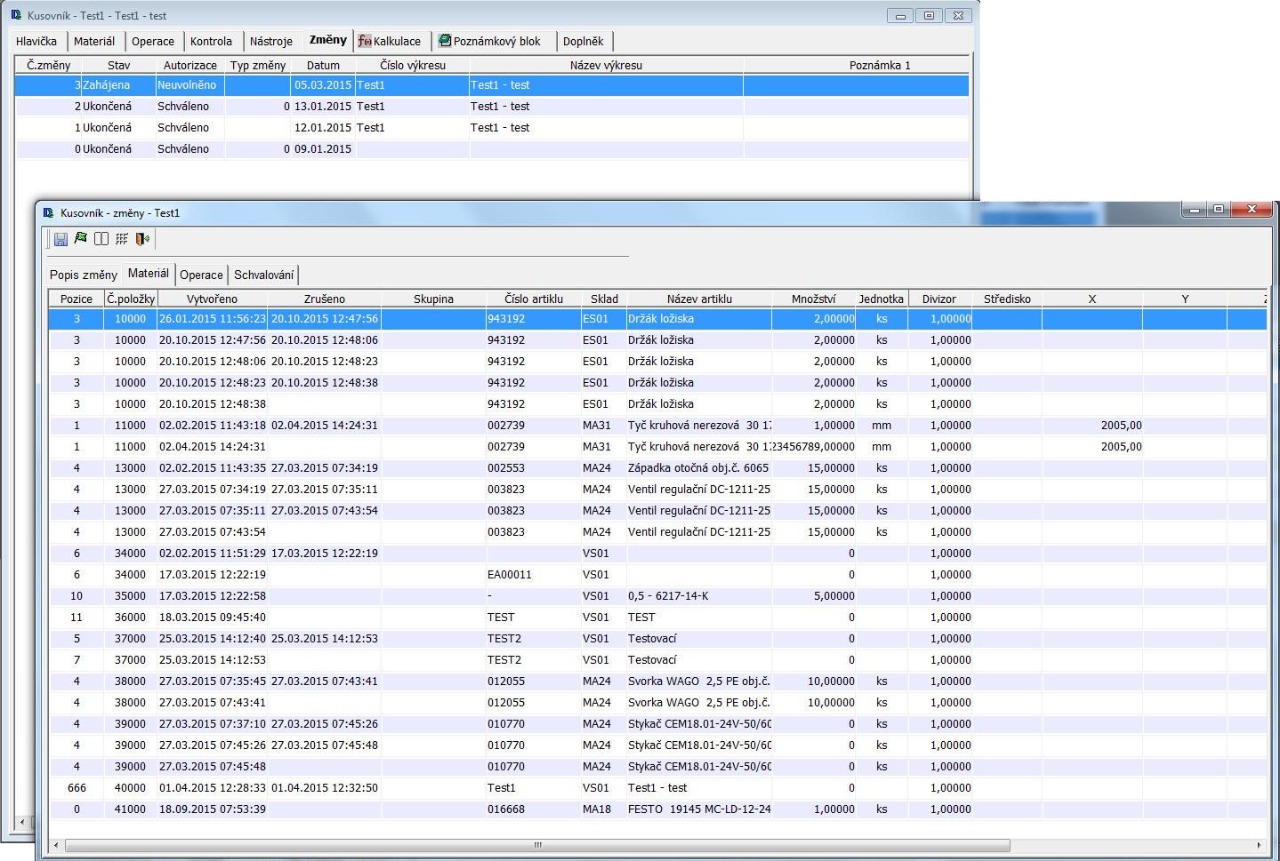Open the Kalkulace tab with formula icon
Screen dimensions: 1280x861
(x=391, y=41)
